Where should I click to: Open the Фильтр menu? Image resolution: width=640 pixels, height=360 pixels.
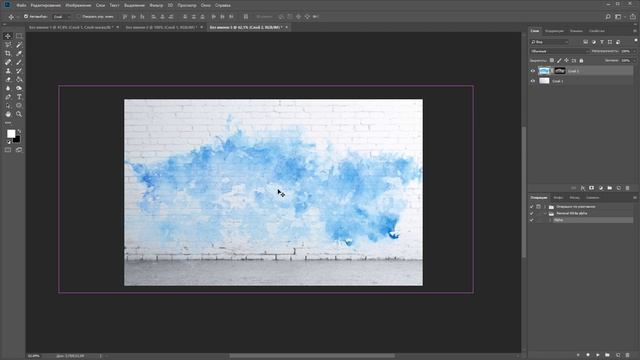click(156, 5)
